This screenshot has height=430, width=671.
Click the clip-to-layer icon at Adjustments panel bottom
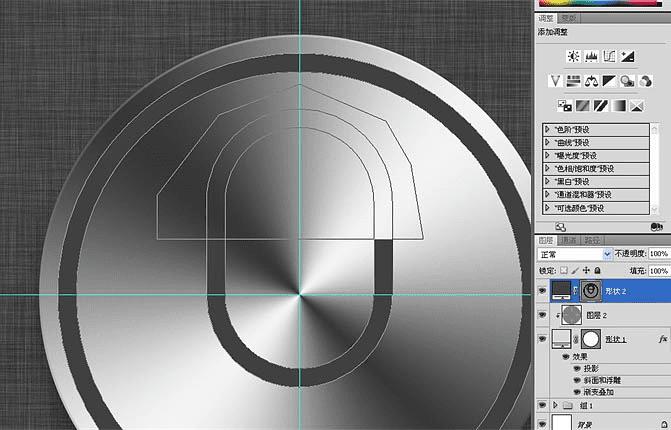click(656, 227)
